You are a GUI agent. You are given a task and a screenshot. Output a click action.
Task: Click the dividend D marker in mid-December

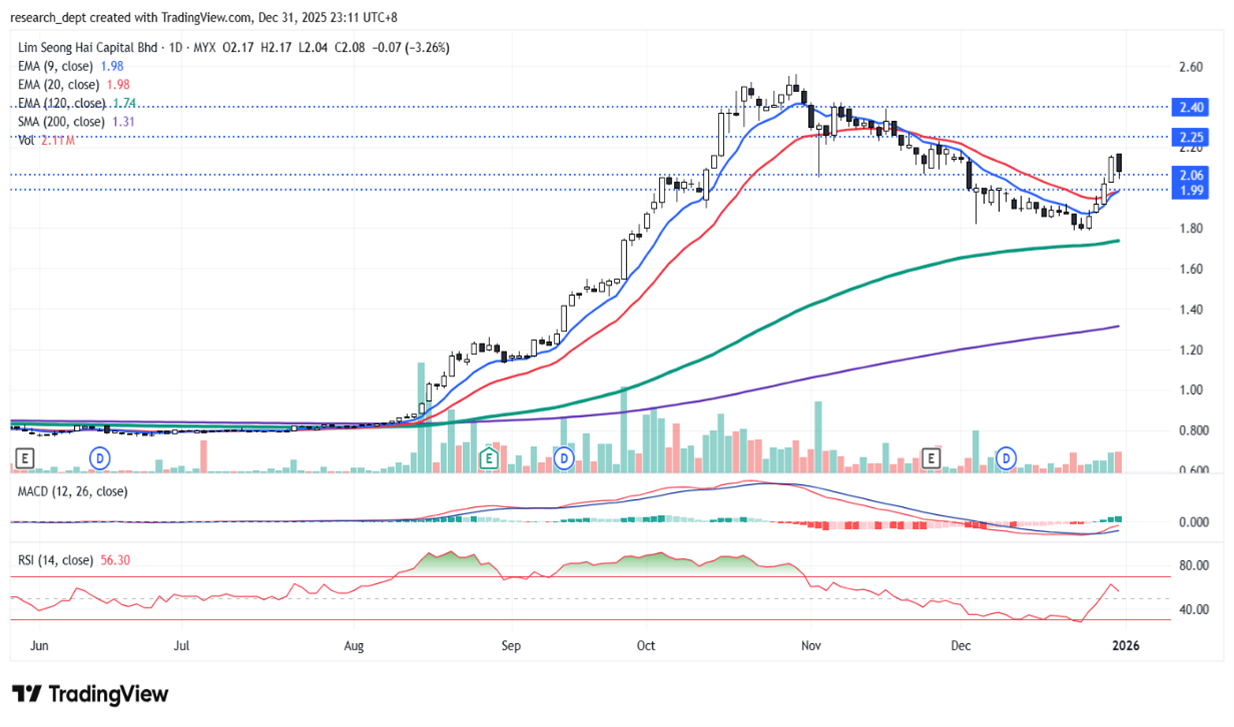tap(1007, 458)
